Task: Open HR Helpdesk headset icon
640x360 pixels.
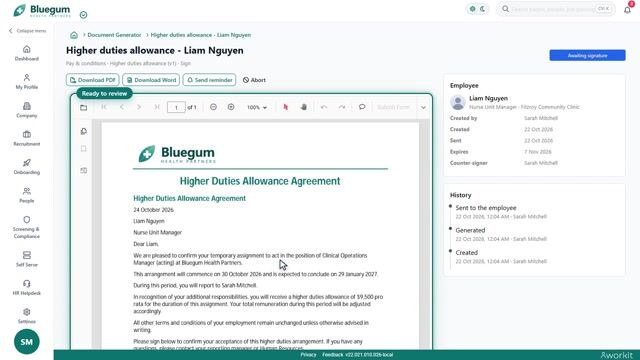Action: click(x=27, y=284)
